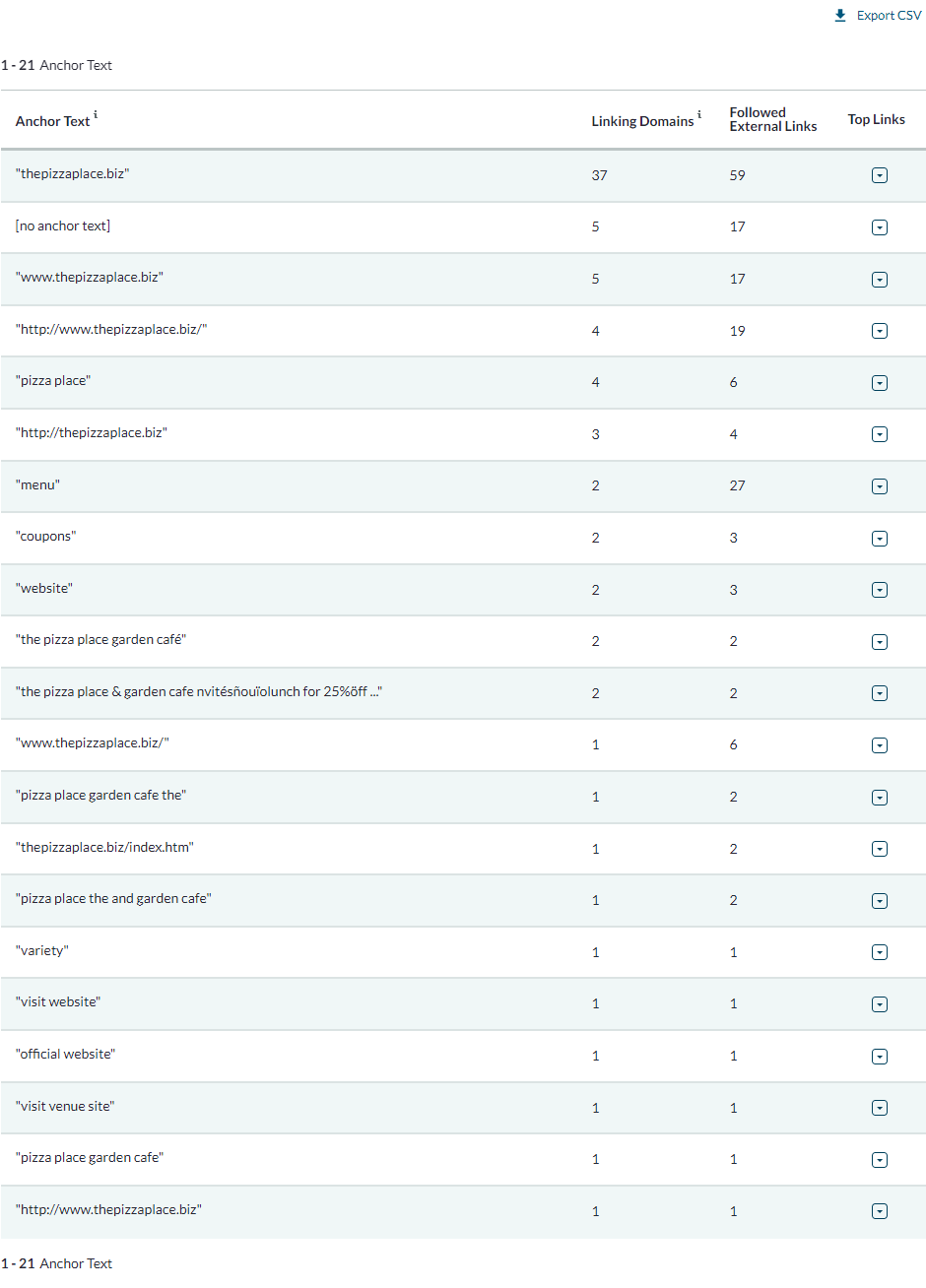This screenshot has height=1288, width=926.
Task: Expand top links for "menu" row
Action: point(880,486)
